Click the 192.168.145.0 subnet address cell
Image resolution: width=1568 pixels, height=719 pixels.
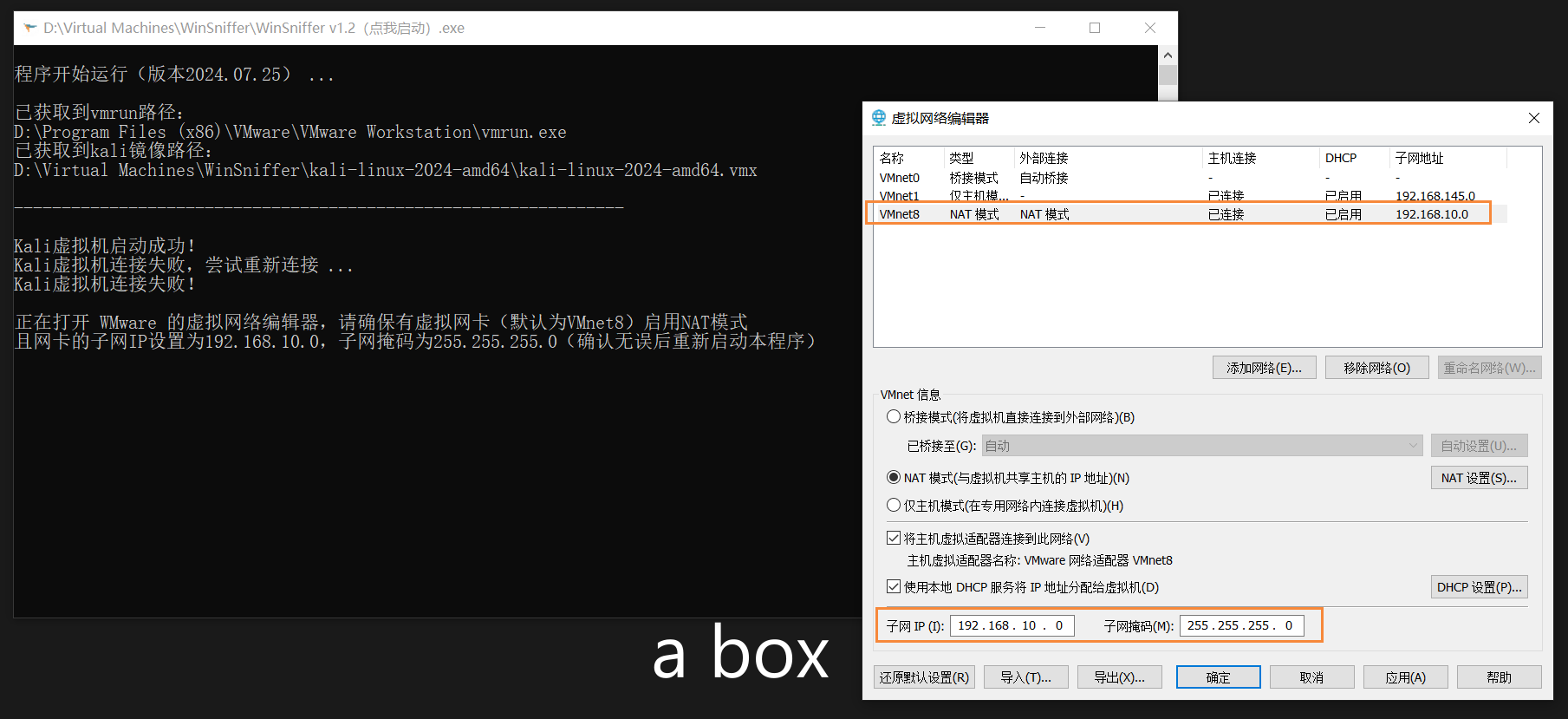coord(1435,196)
